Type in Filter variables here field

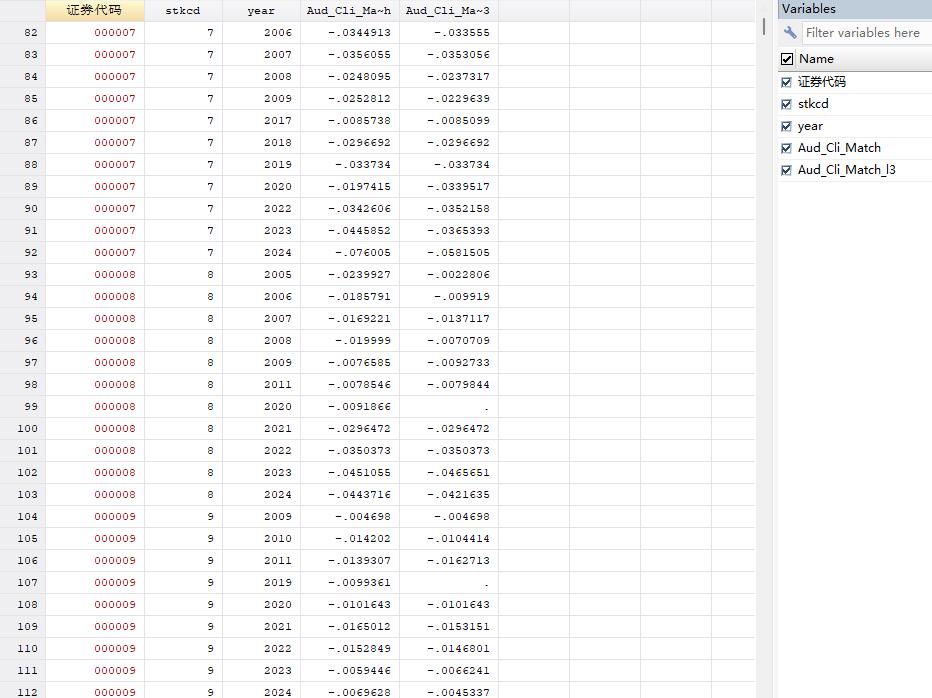pyautogui.click(x=867, y=33)
